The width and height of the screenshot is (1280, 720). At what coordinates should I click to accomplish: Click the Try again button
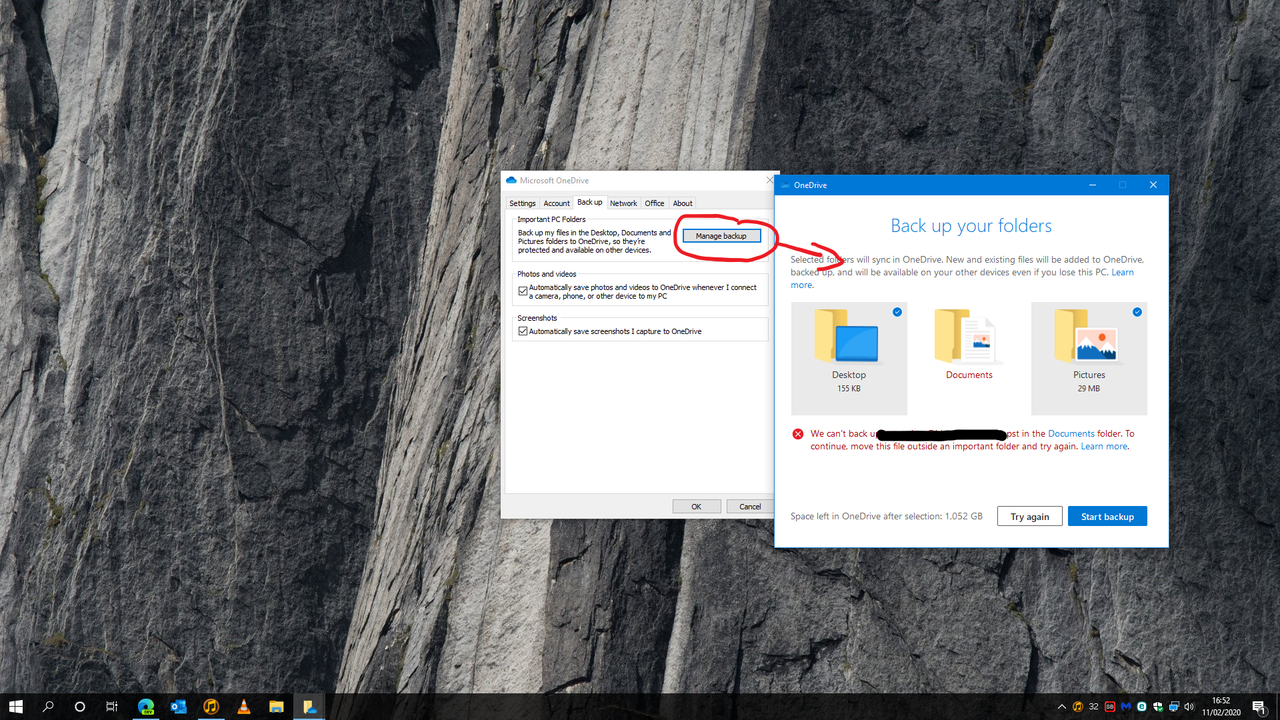tap(1029, 516)
